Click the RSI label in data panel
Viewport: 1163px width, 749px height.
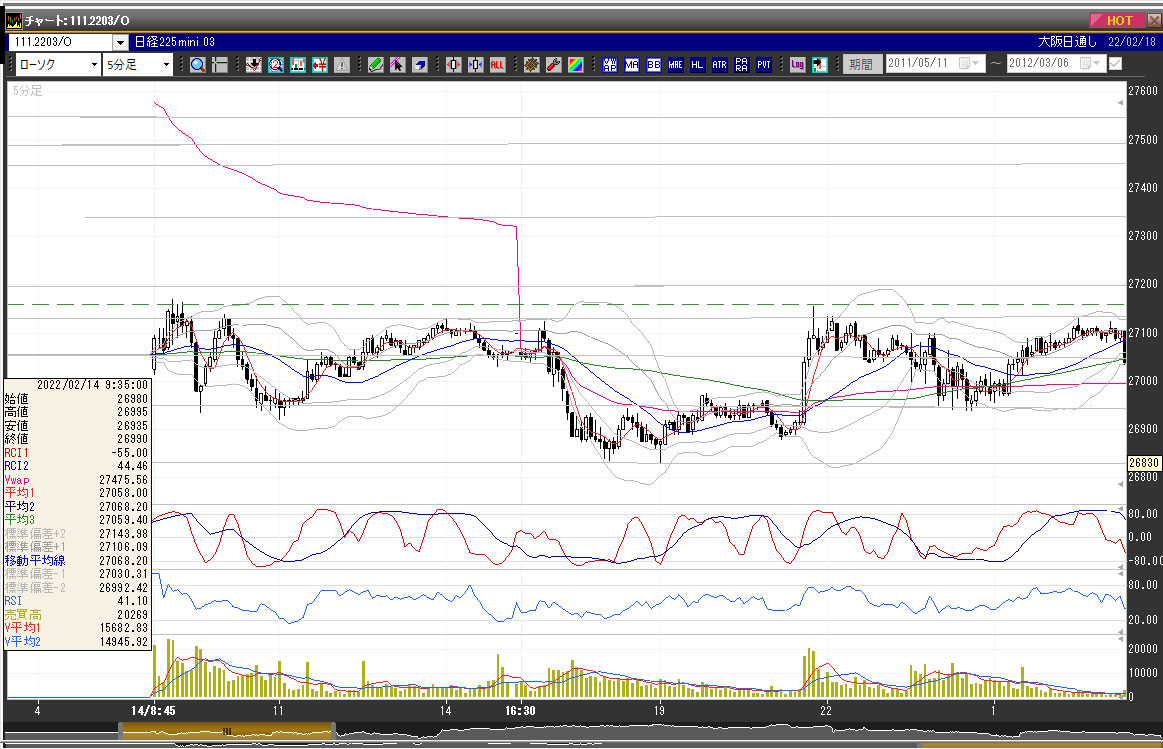(13, 601)
